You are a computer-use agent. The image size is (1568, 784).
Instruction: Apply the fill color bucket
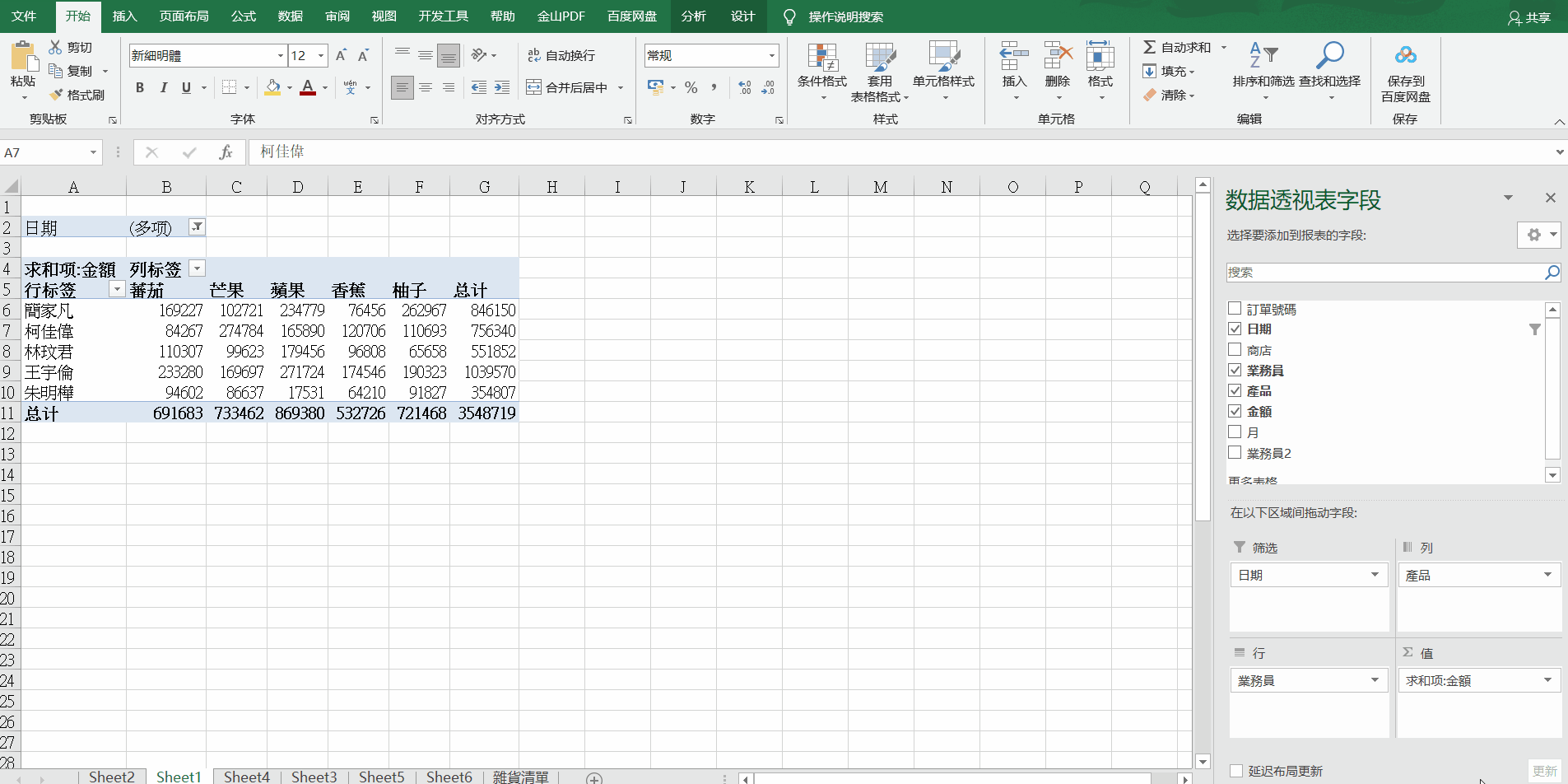pos(272,87)
